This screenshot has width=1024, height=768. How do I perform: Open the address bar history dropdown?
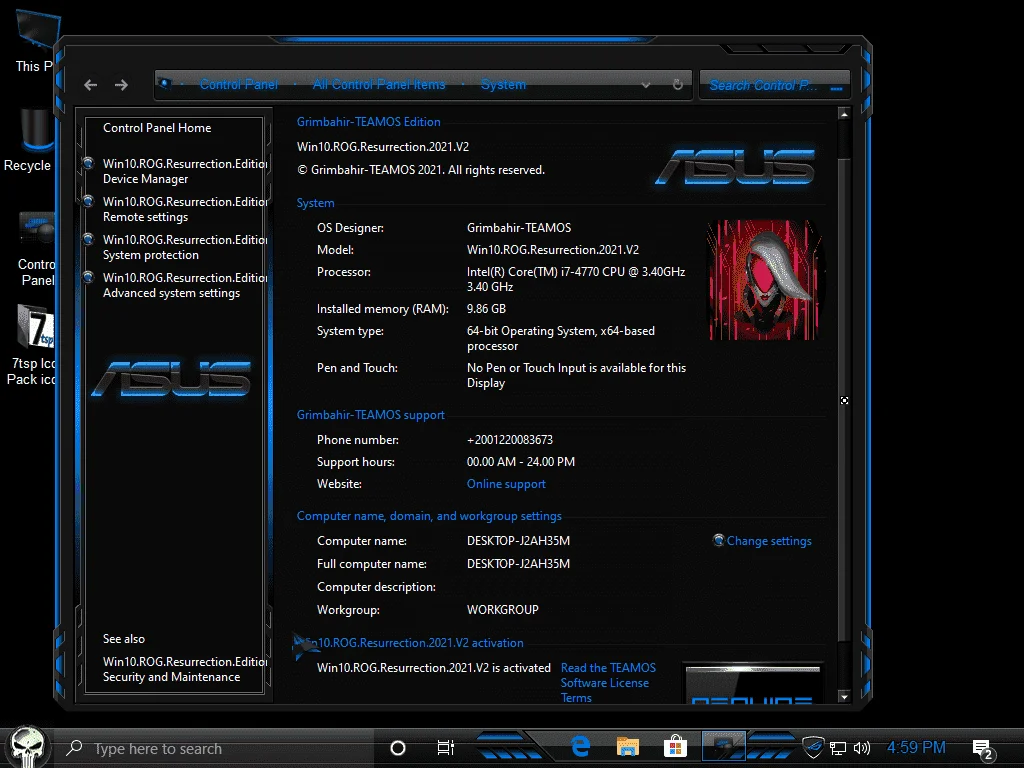tap(646, 85)
